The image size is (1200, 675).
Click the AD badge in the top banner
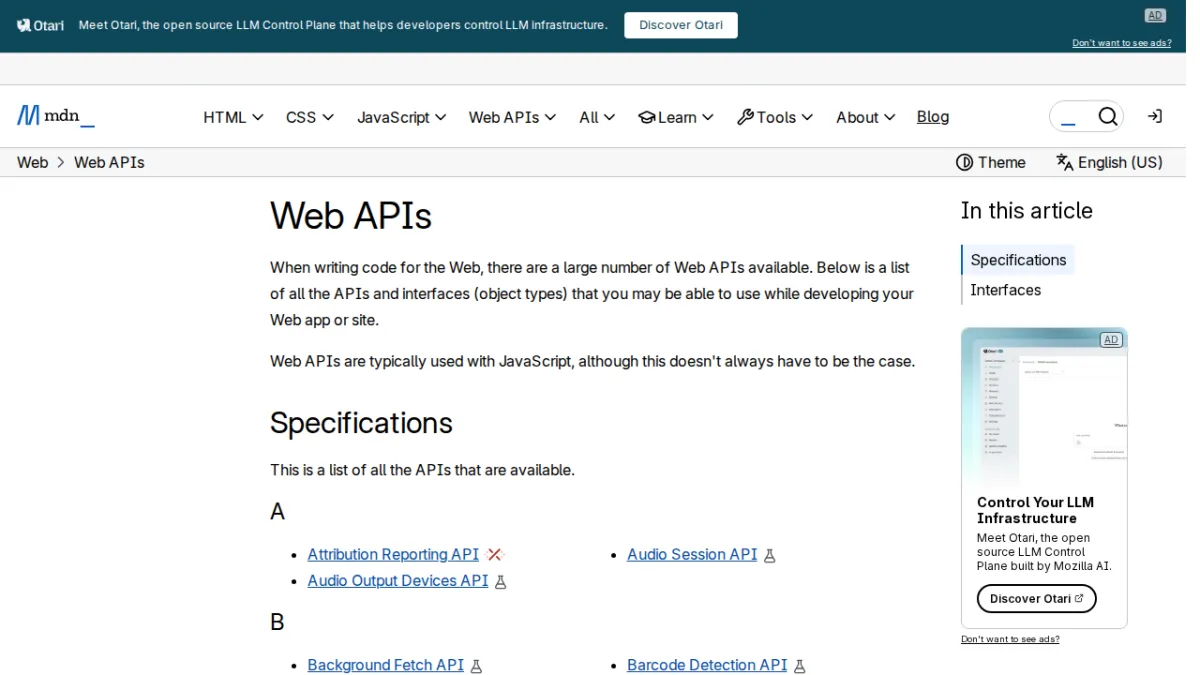(x=1155, y=15)
